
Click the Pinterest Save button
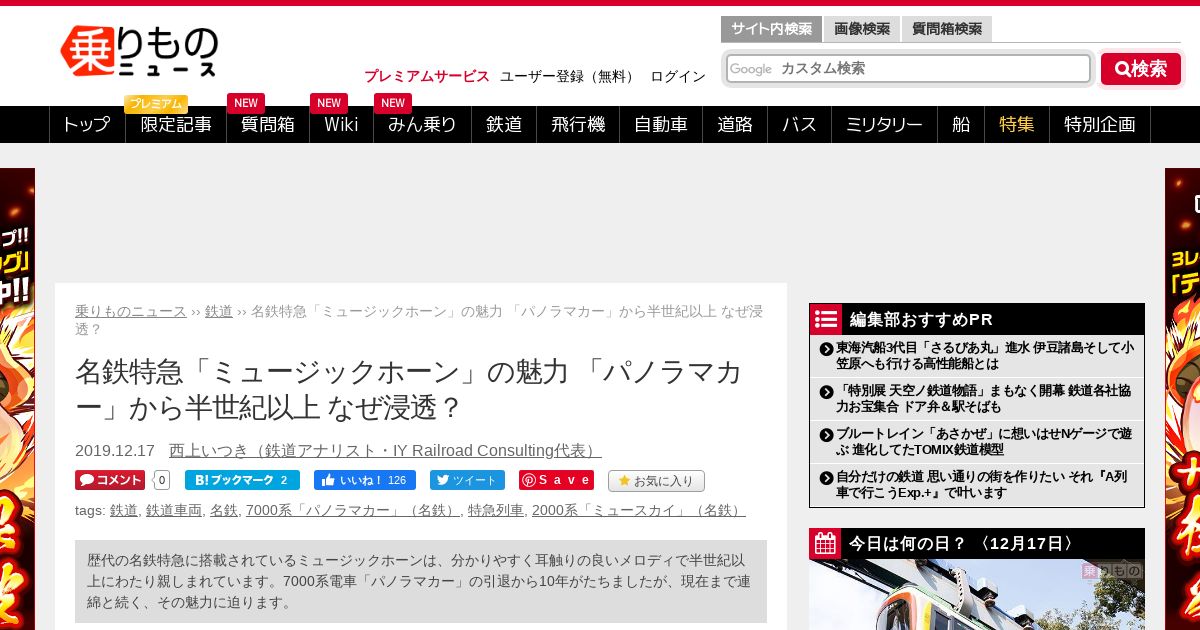pyautogui.click(x=556, y=480)
